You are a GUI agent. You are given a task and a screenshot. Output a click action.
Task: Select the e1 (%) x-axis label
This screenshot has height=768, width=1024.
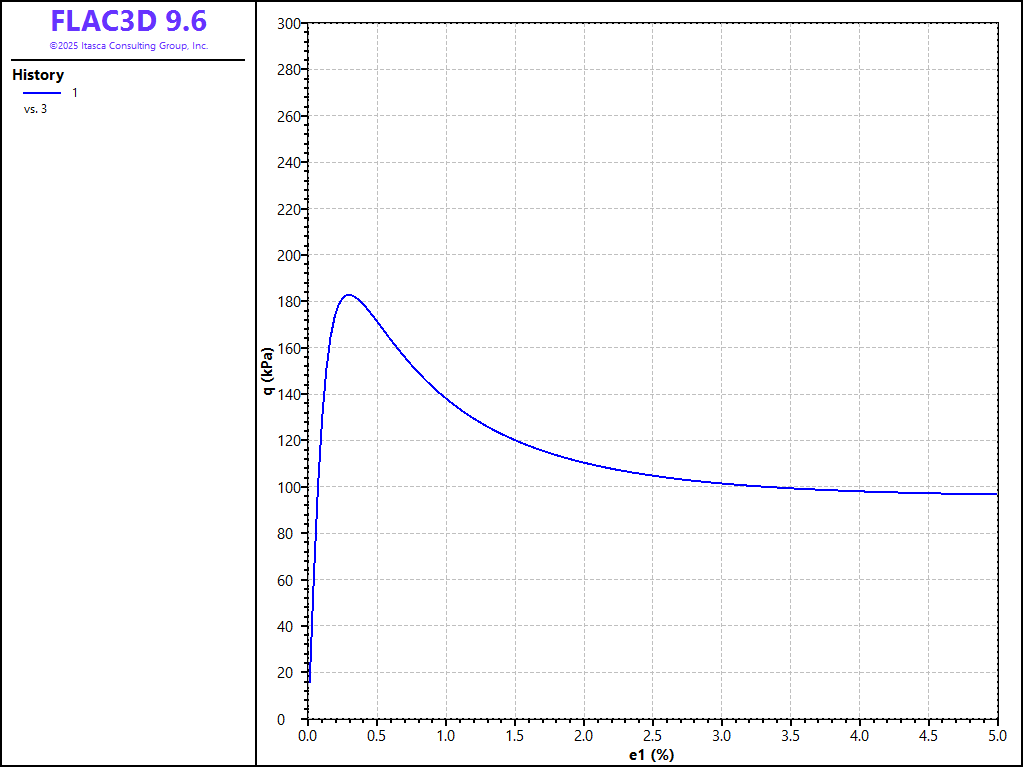(652, 755)
